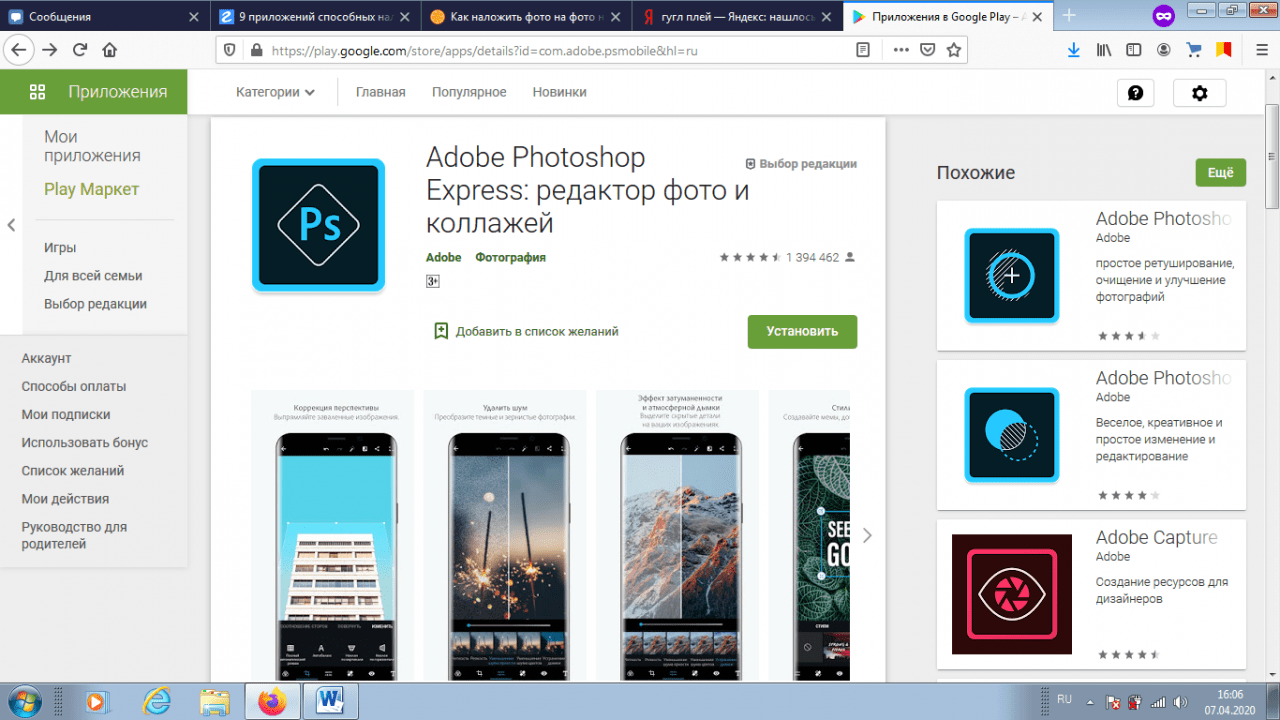Open the Главная nav item
Image resolution: width=1280 pixels, height=720 pixels.
click(380, 92)
